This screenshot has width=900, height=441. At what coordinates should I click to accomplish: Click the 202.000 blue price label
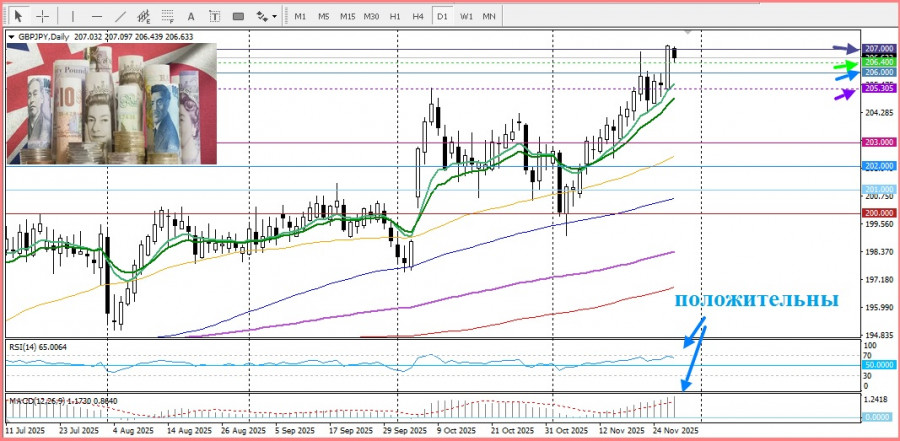point(878,166)
